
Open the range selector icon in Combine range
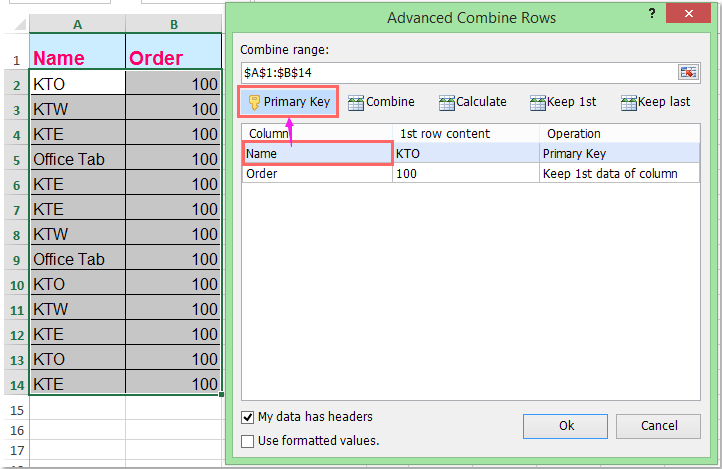pos(688,72)
